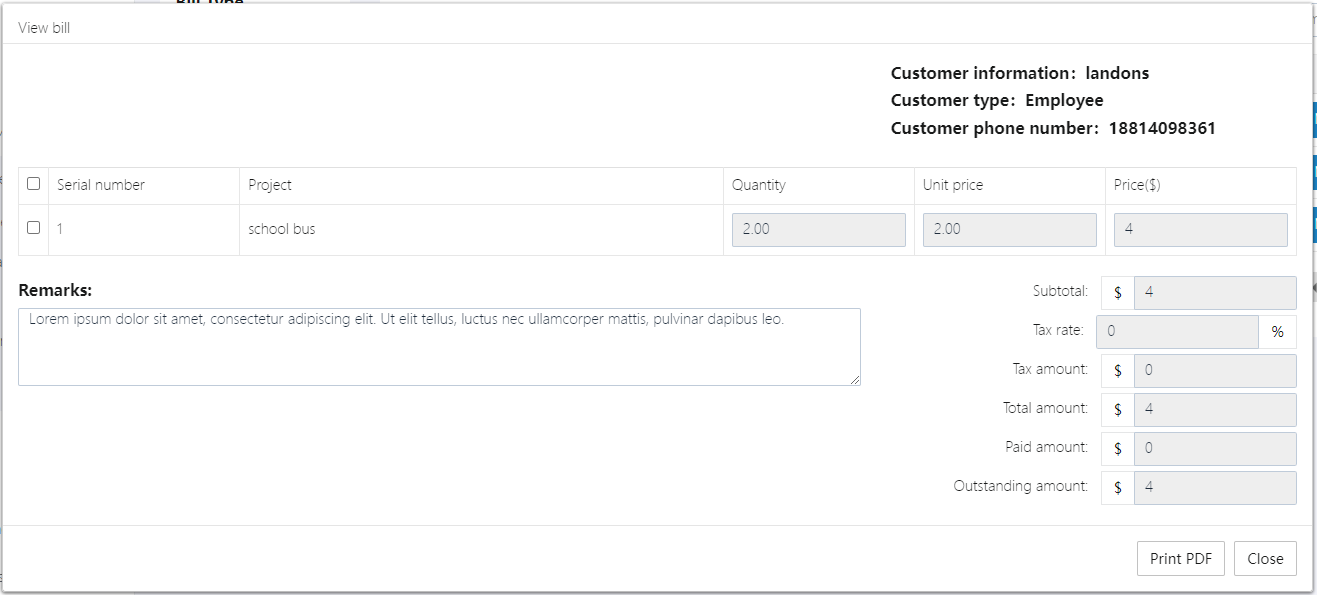Tick the checkbox for row 1
The width and height of the screenshot is (1317, 595).
coord(34,228)
